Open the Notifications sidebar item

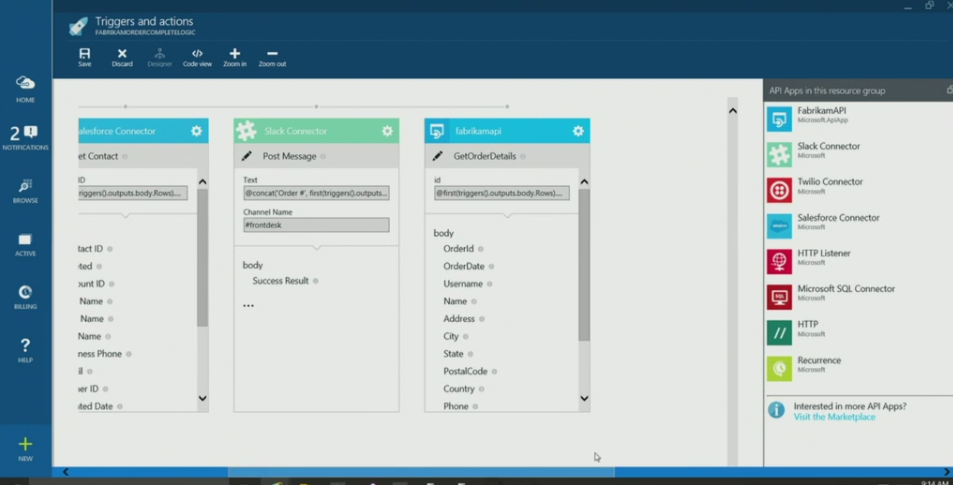tap(25, 137)
